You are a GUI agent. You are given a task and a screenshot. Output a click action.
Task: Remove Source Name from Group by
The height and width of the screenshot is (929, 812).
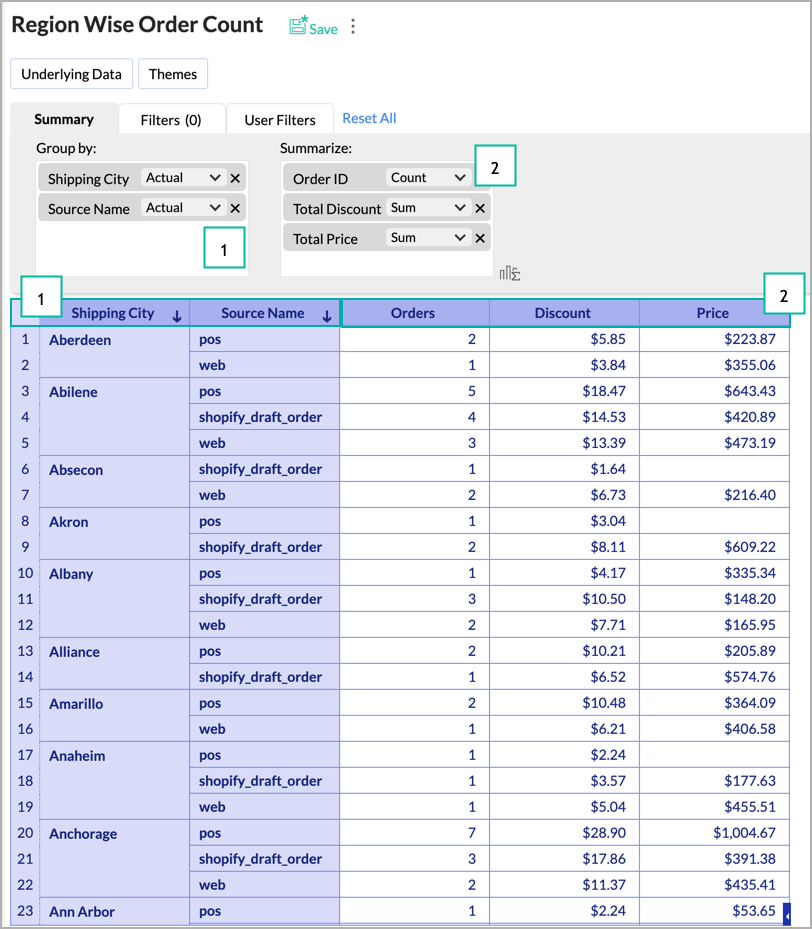pyautogui.click(x=237, y=207)
